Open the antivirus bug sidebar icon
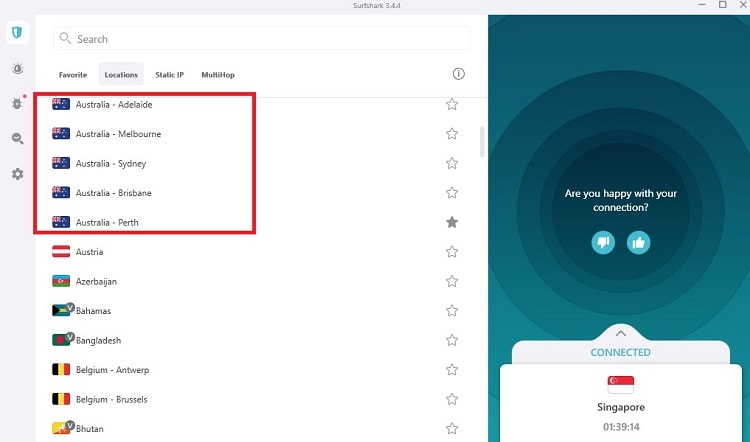 pyautogui.click(x=18, y=103)
